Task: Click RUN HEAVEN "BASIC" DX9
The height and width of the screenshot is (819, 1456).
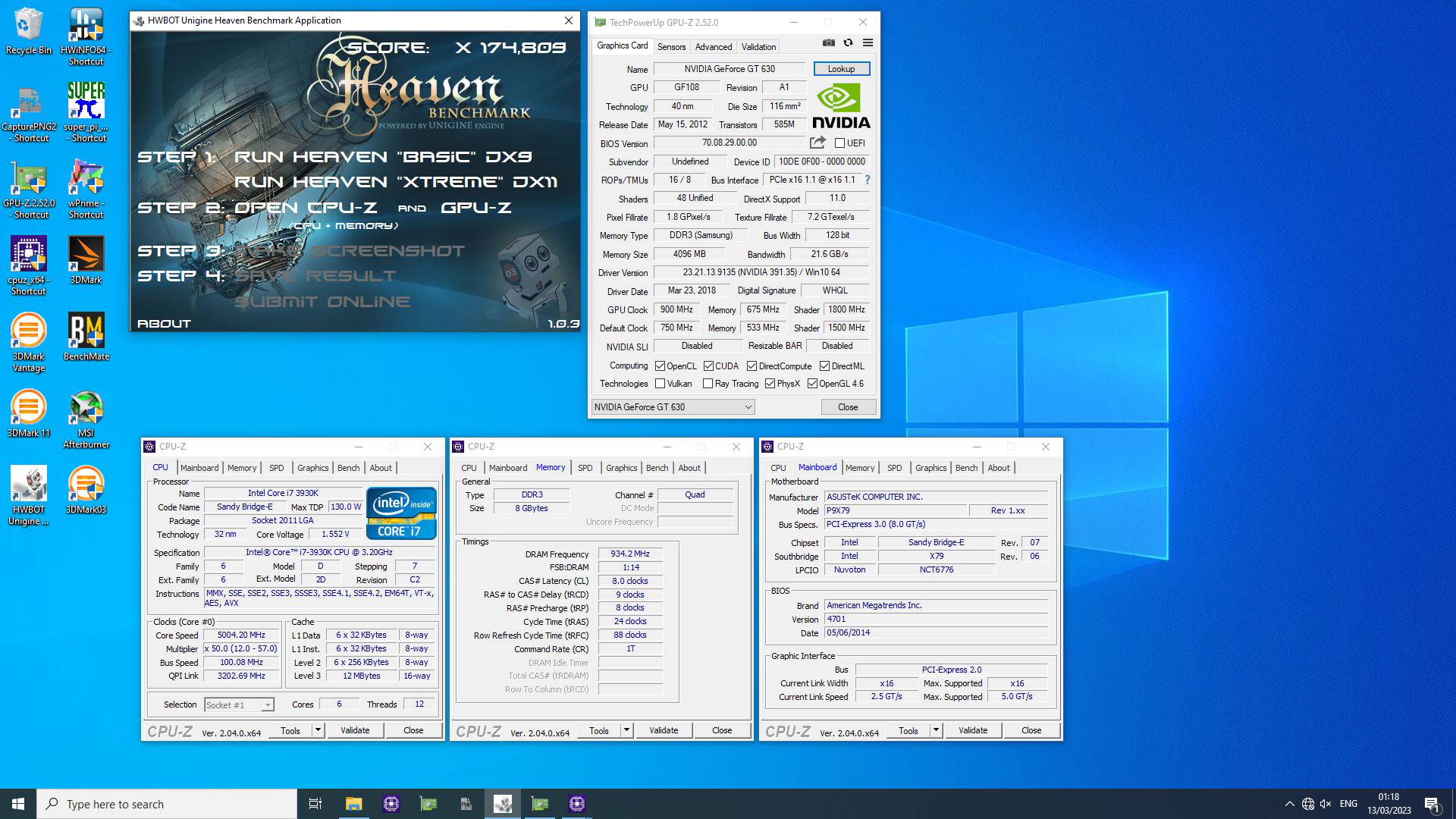Action: [x=383, y=157]
